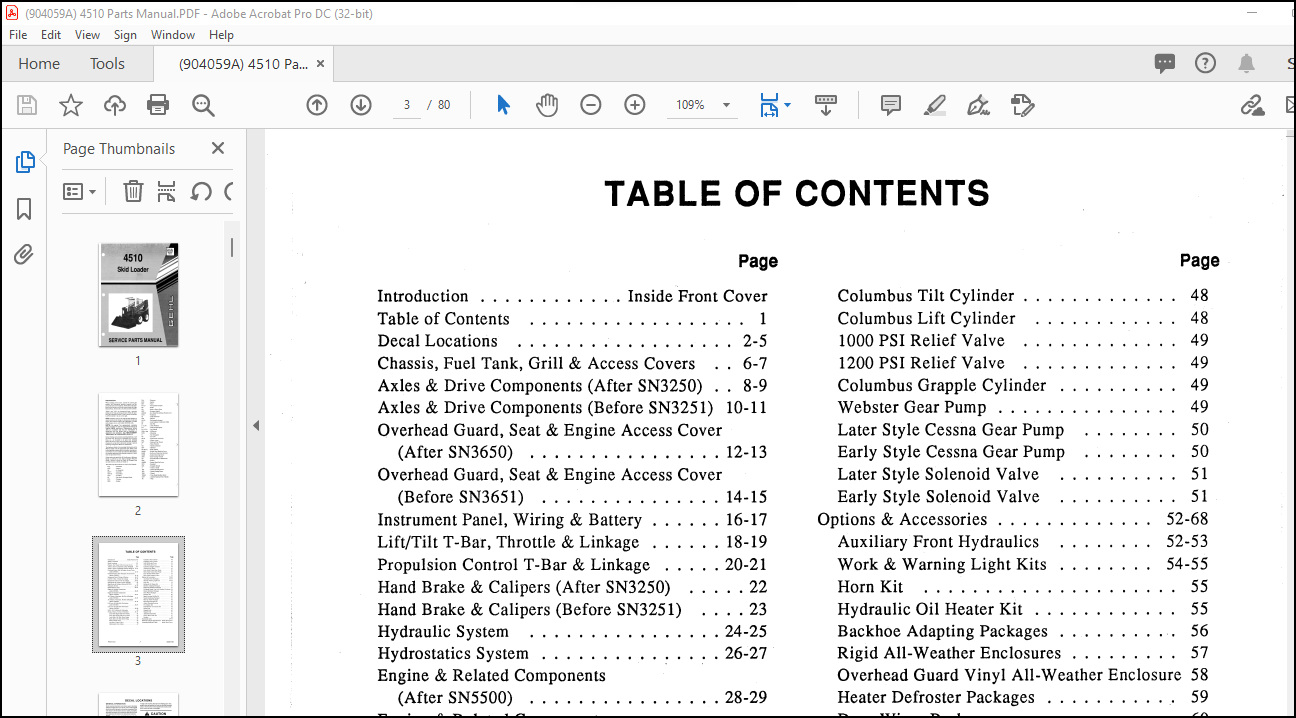Click 'Horn Kit' contents entry
The width and height of the screenshot is (1296, 718).
coord(870,587)
